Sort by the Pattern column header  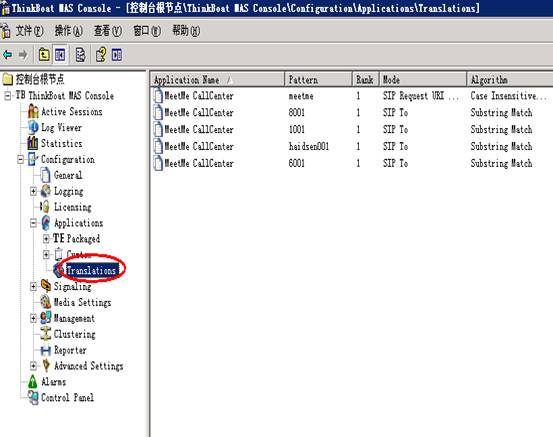(x=318, y=80)
